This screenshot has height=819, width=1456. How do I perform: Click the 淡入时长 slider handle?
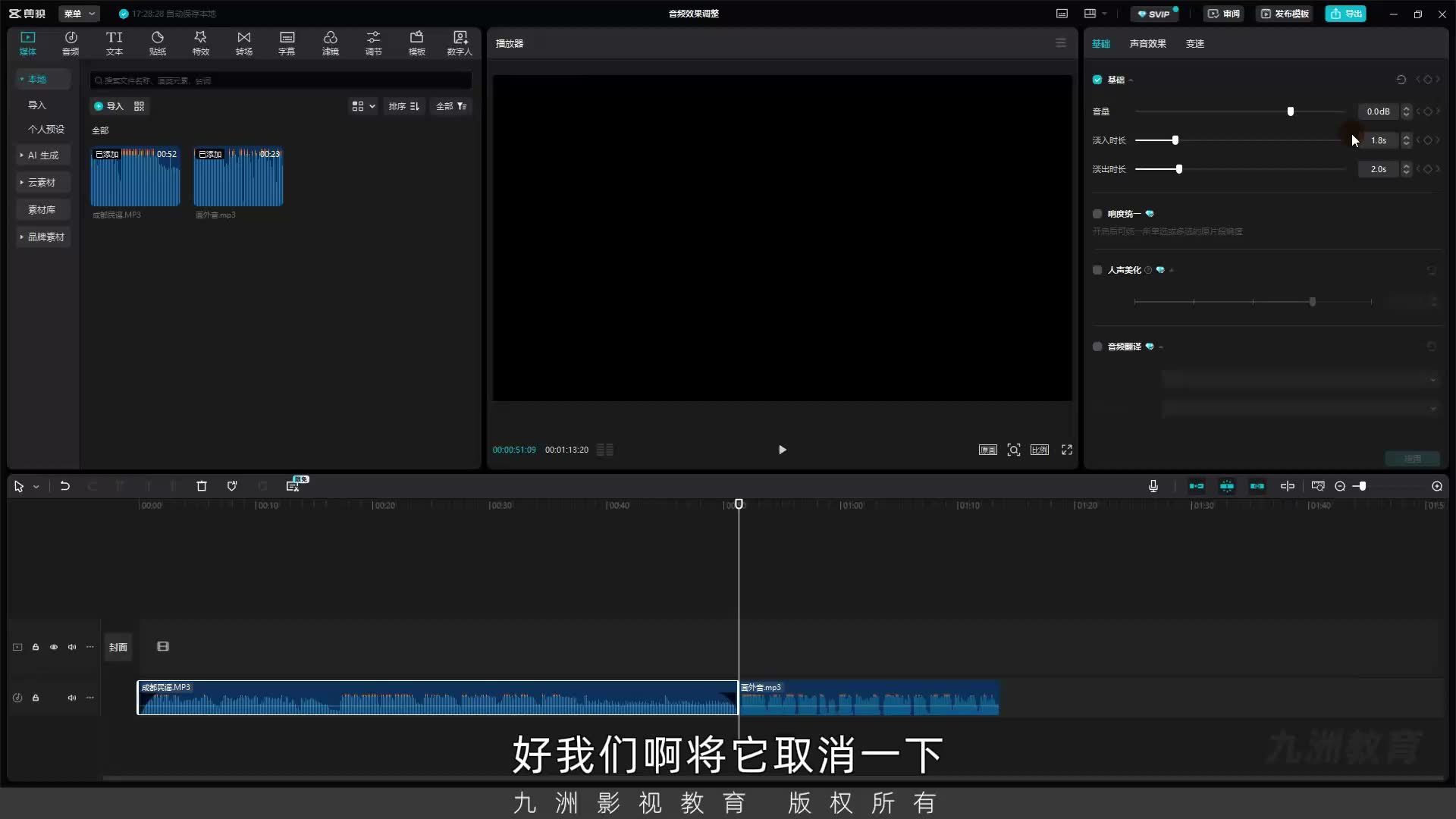point(1175,140)
